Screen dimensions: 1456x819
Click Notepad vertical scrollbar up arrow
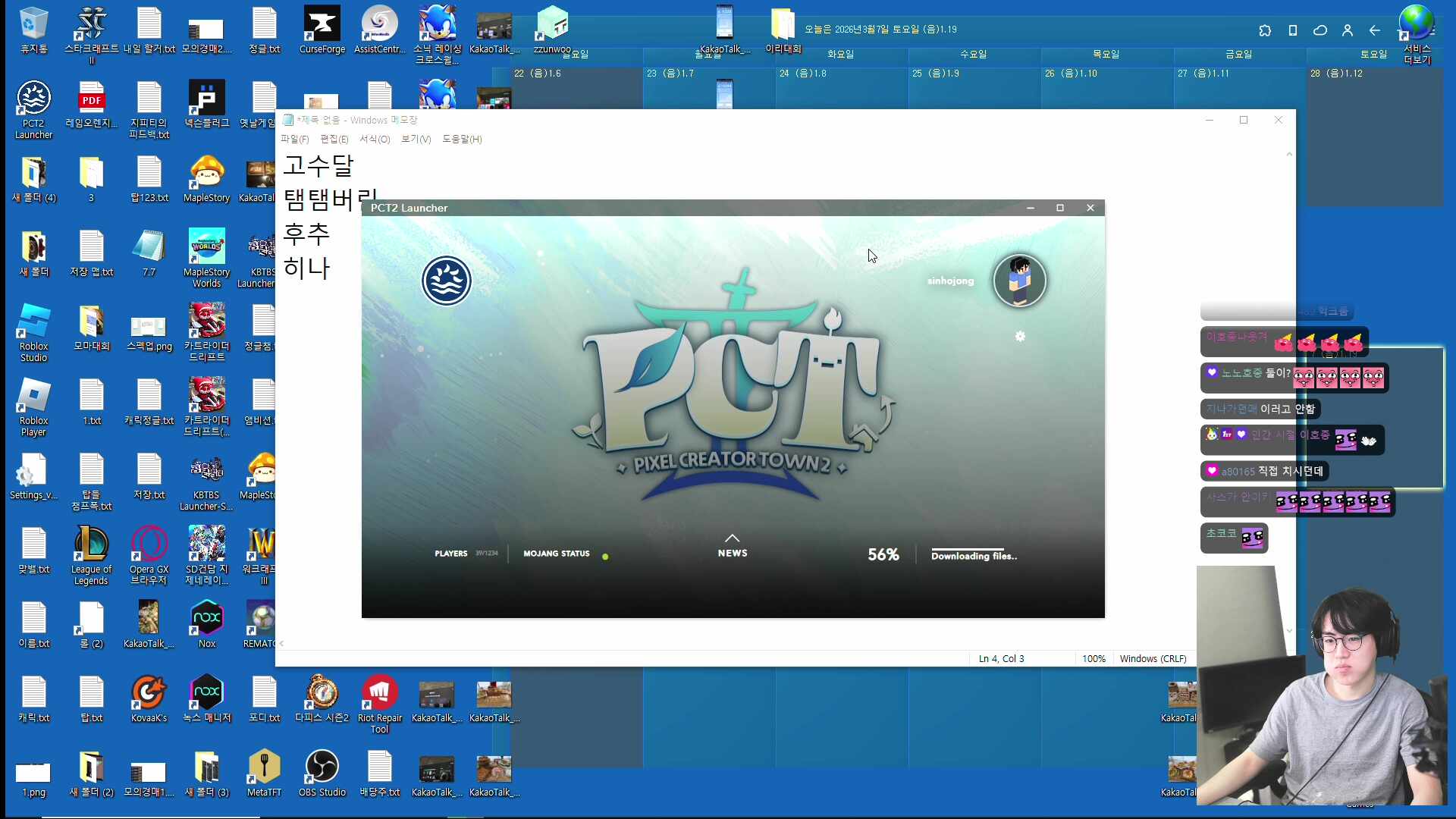tap(1289, 154)
